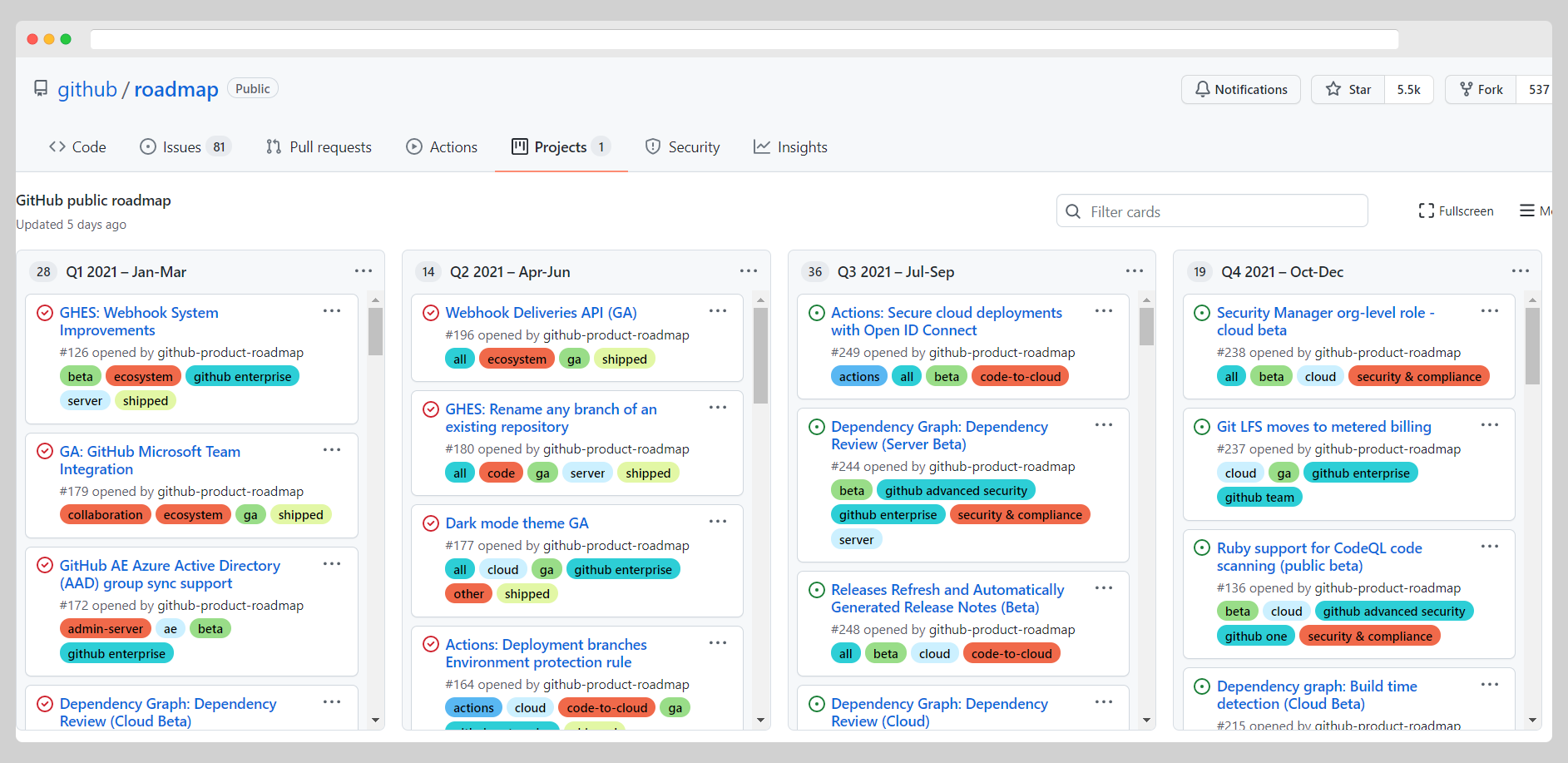The height and width of the screenshot is (763, 1568).
Task: Open menu for GHES: Webhook System Improvements card
Action: pos(332,311)
